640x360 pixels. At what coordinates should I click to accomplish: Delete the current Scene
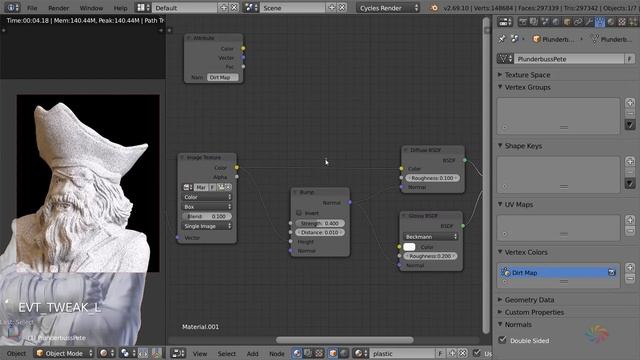pos(342,7)
